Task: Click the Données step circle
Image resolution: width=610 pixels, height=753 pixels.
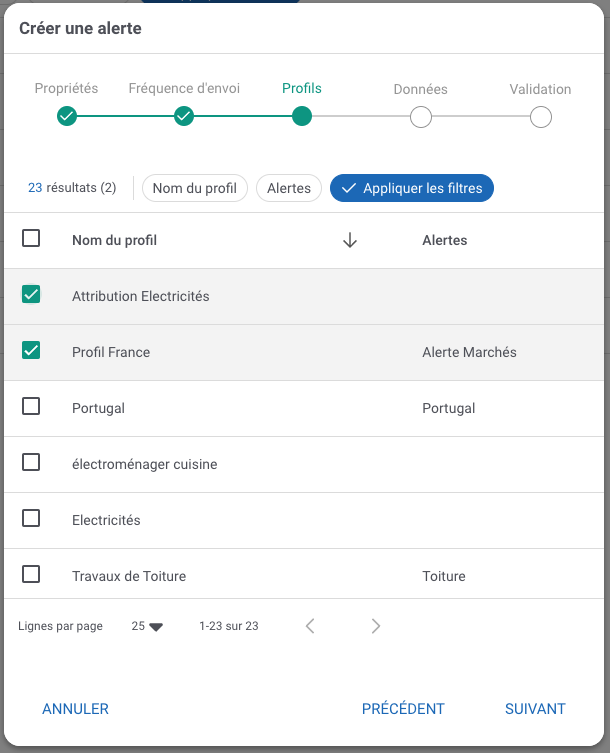Action: (x=421, y=117)
